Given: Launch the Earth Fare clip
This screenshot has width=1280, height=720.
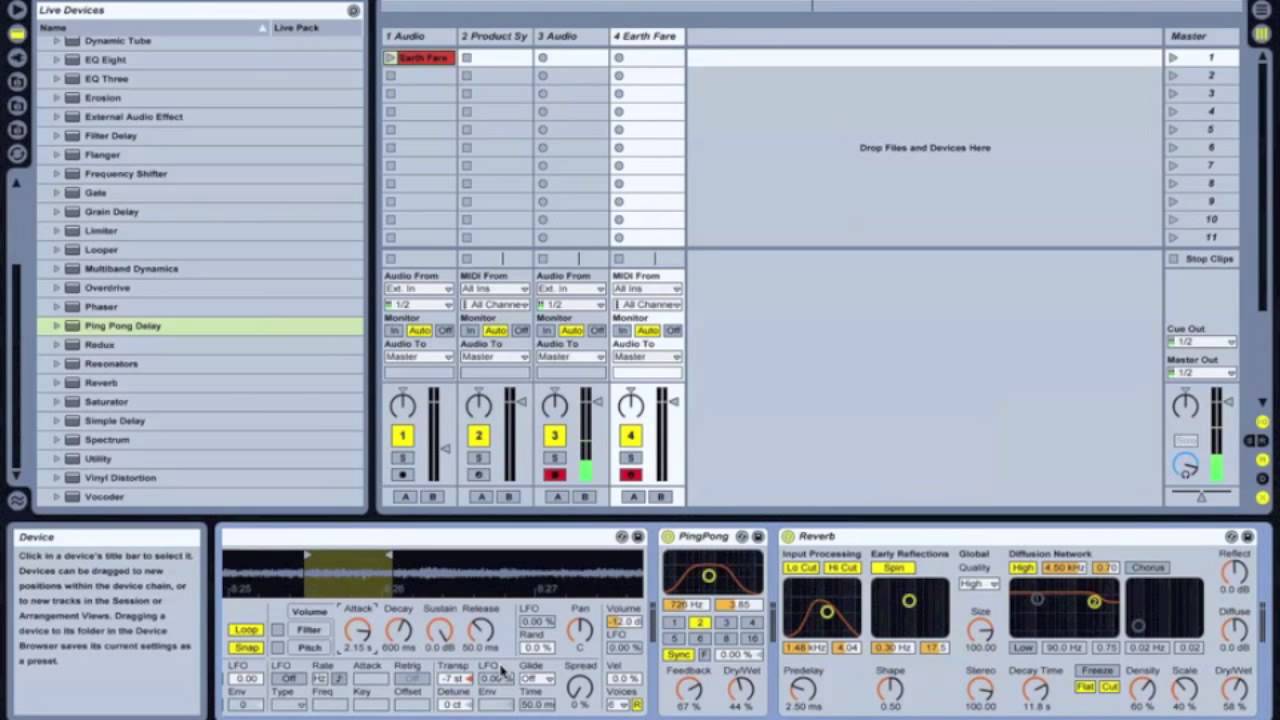Looking at the screenshot, I should (390, 58).
